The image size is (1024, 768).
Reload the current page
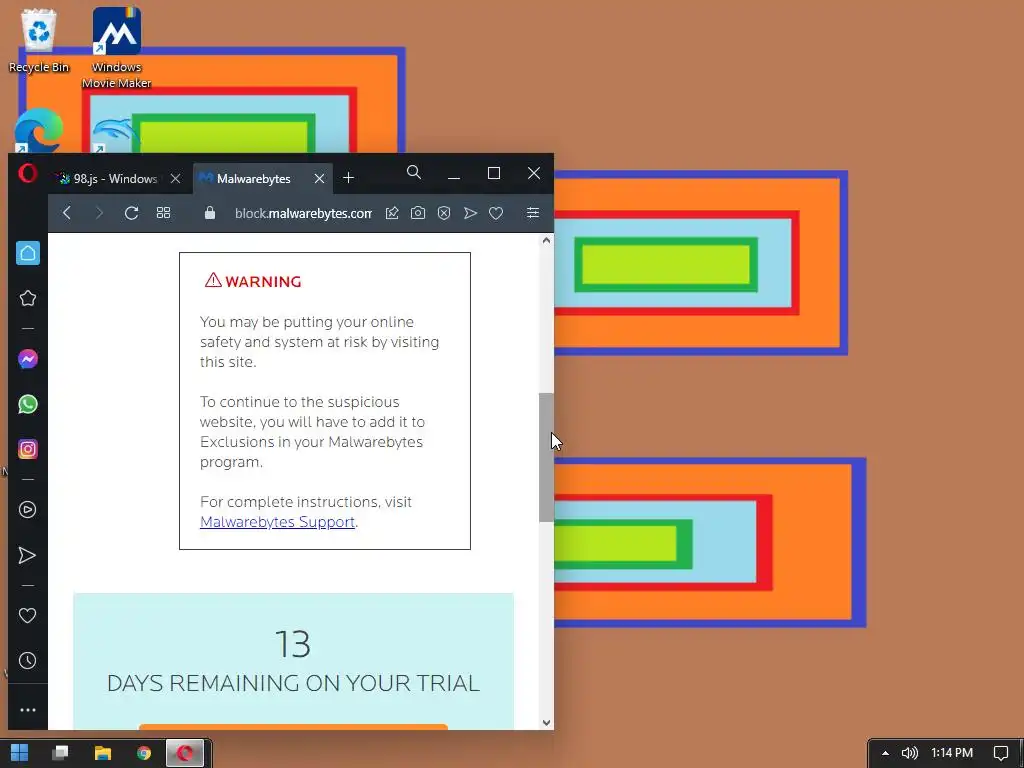tap(131, 213)
